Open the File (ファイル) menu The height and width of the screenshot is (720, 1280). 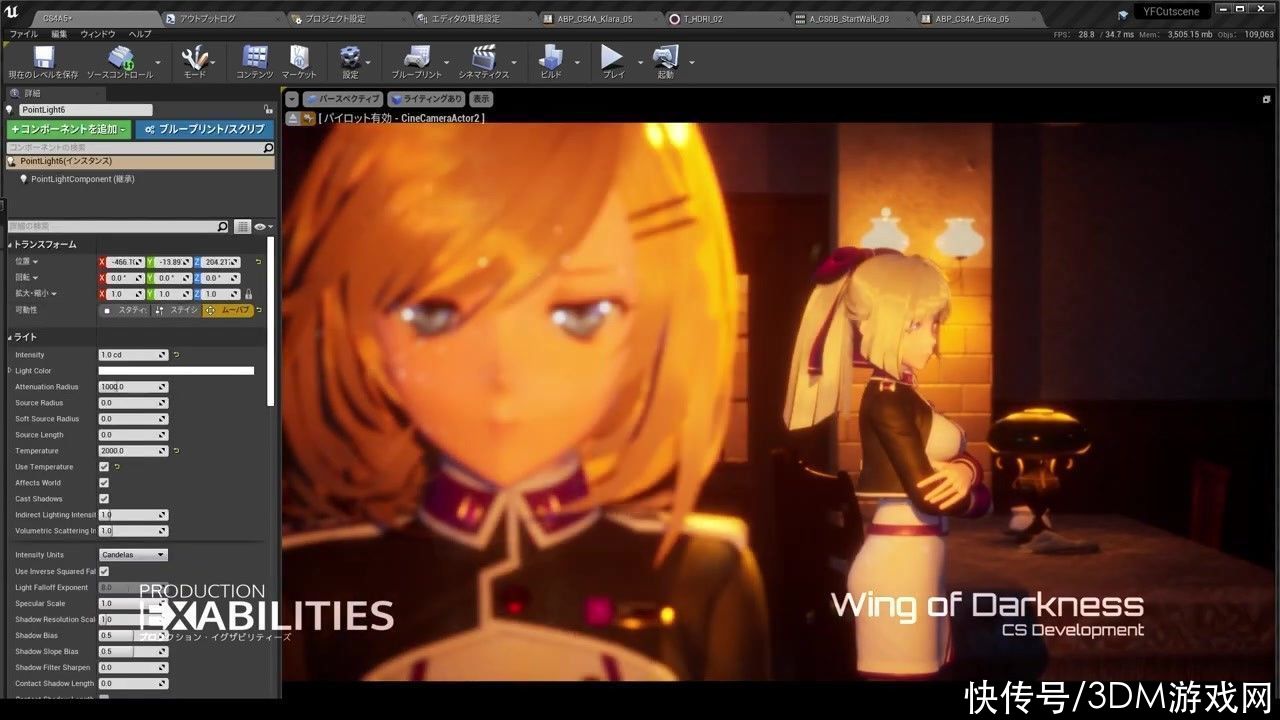click(x=23, y=34)
